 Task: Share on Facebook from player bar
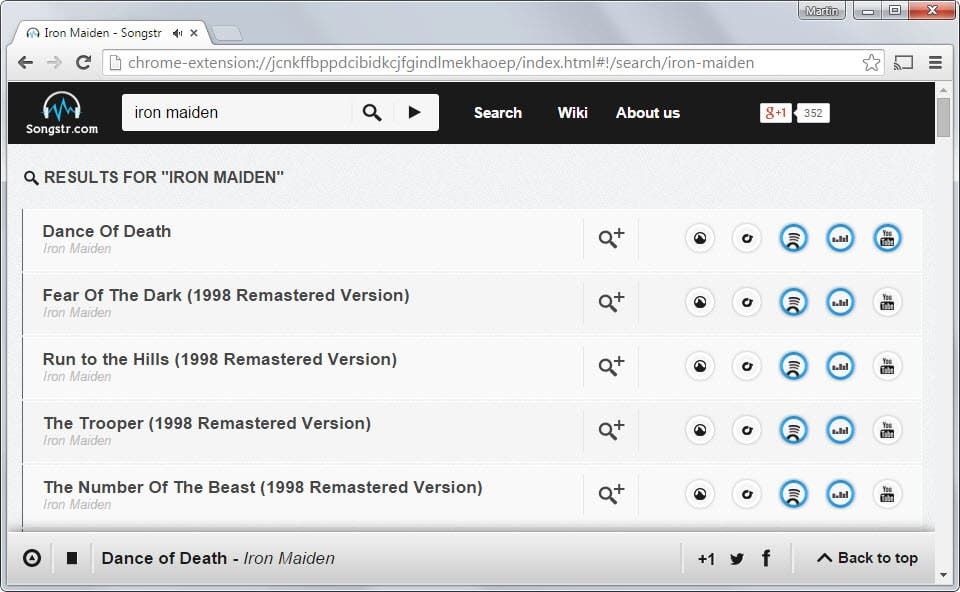(765, 558)
